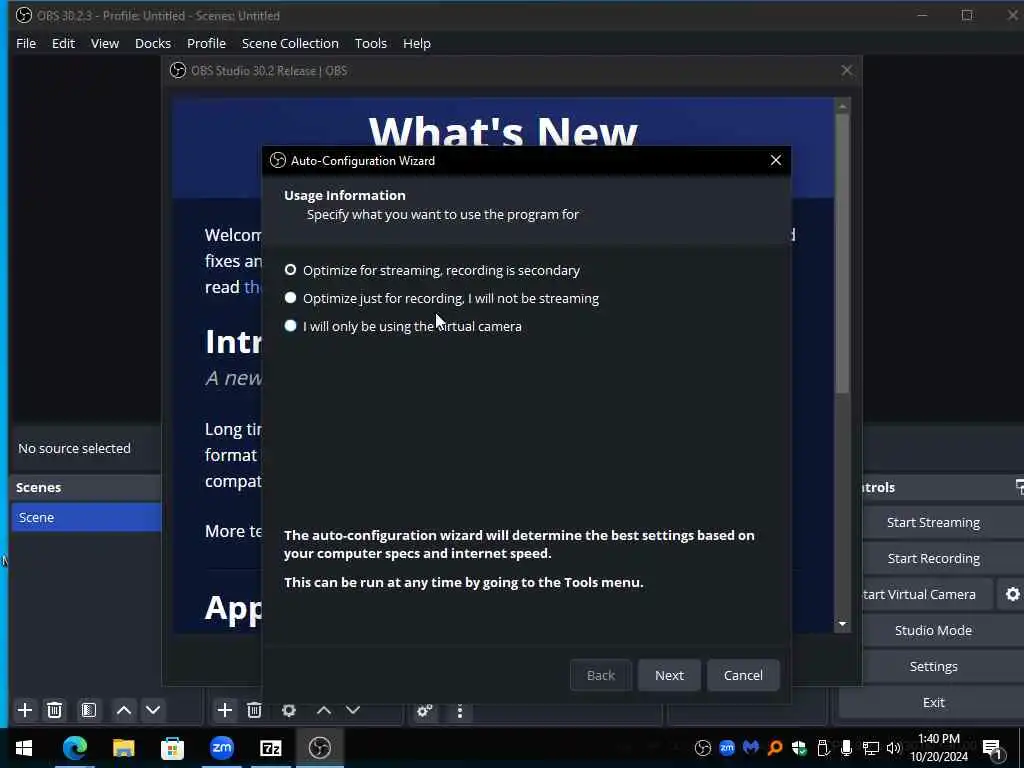Move scene up with arrow icon
Screen dimensions: 1024x768
[x=124, y=710]
